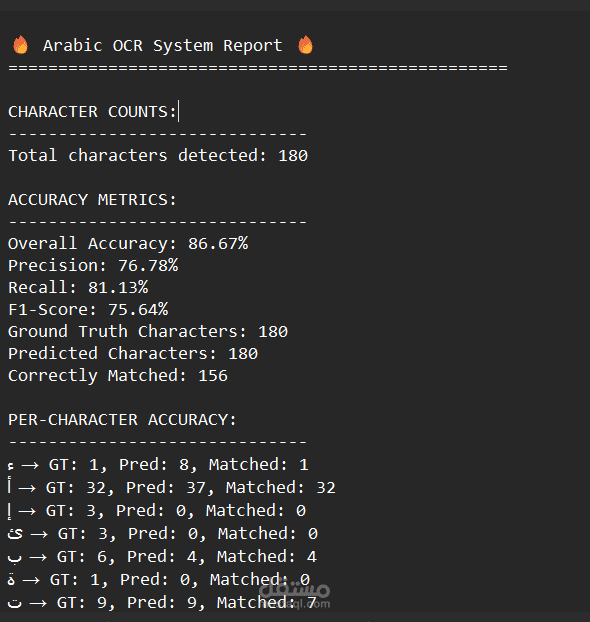The image size is (590, 622).
Task: Click the F1-Score 75.64% line
Action: click(88, 309)
